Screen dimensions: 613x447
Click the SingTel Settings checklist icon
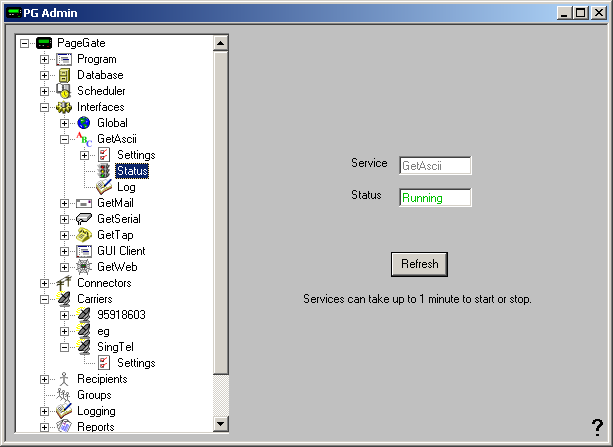tap(104, 363)
